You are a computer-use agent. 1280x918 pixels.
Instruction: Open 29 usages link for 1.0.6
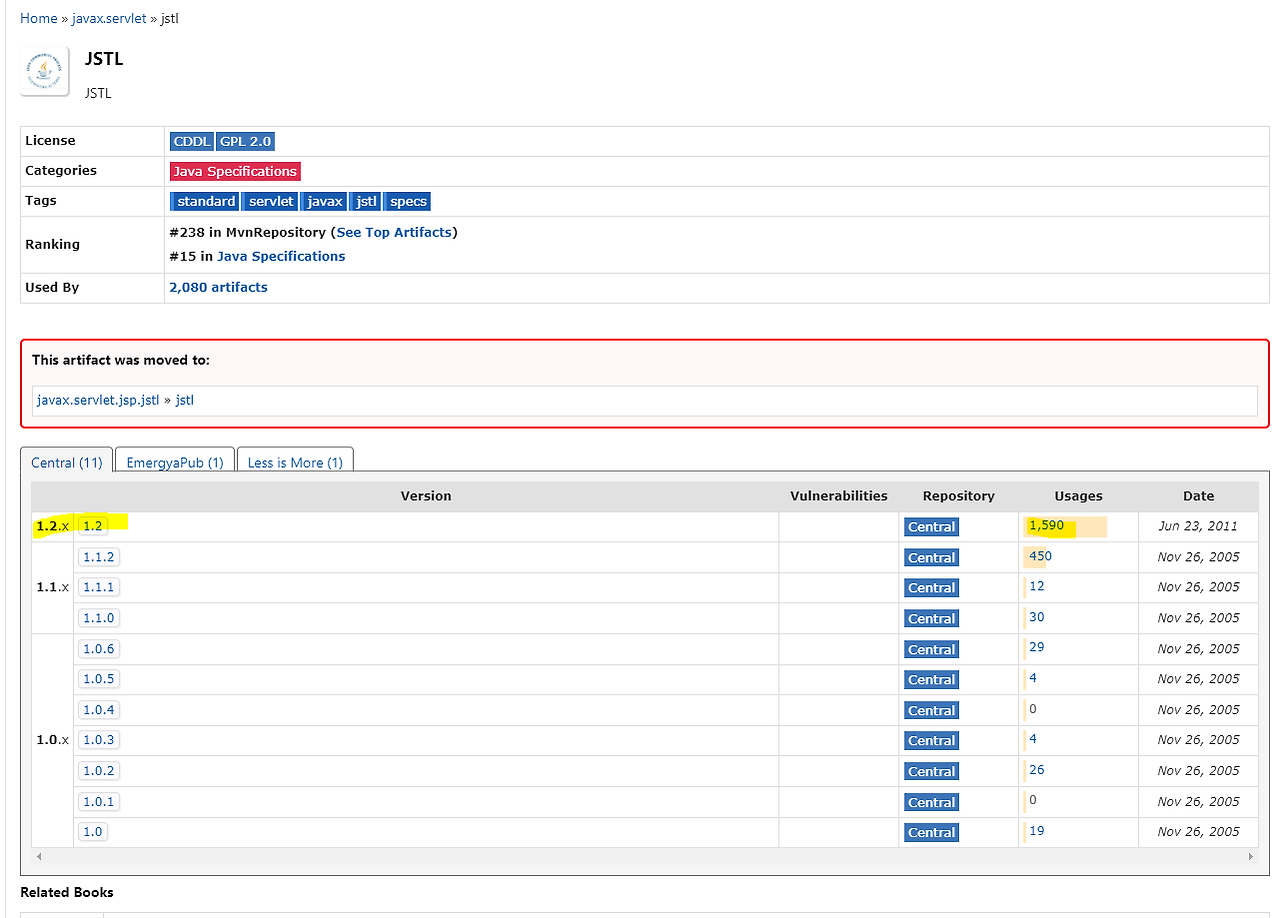[x=1036, y=647]
